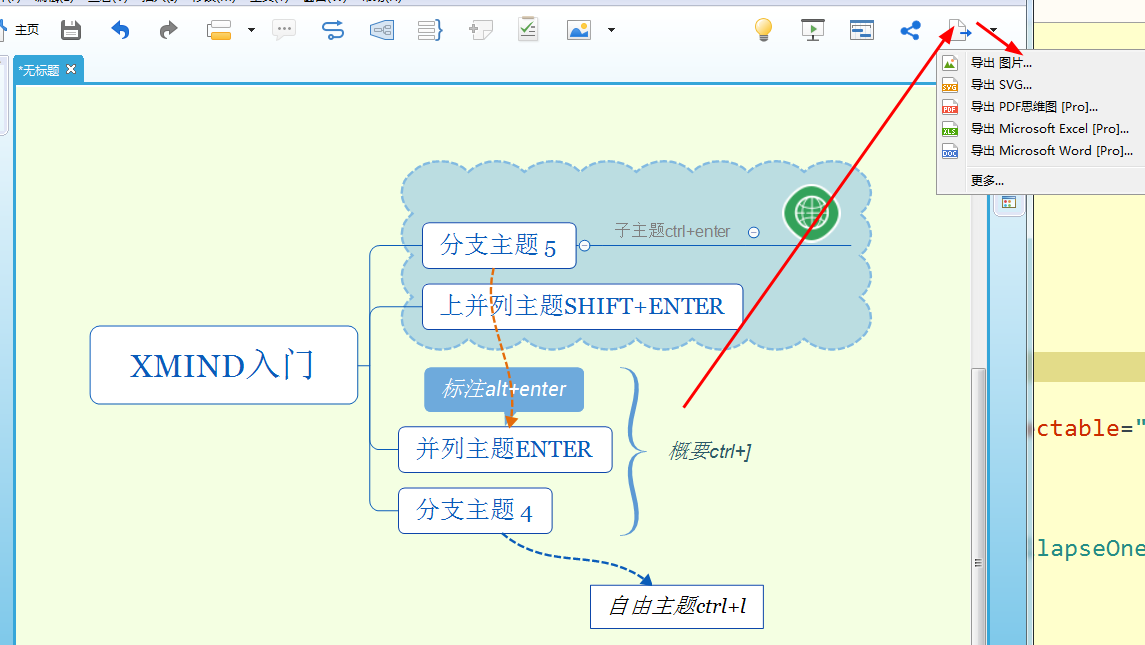Open image insert dropdown arrow
1145x645 pixels.
(x=611, y=30)
